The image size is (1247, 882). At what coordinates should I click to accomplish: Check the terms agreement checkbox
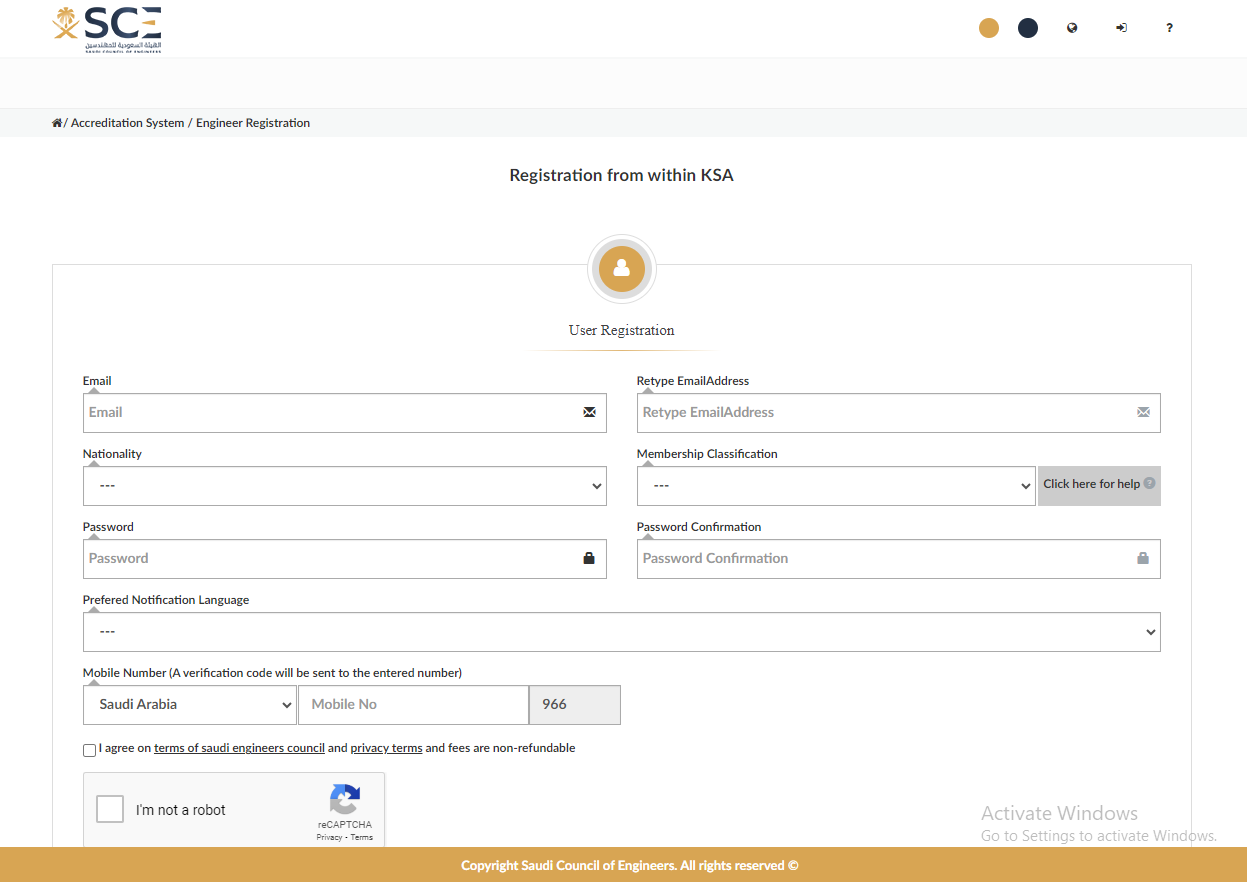coord(89,749)
